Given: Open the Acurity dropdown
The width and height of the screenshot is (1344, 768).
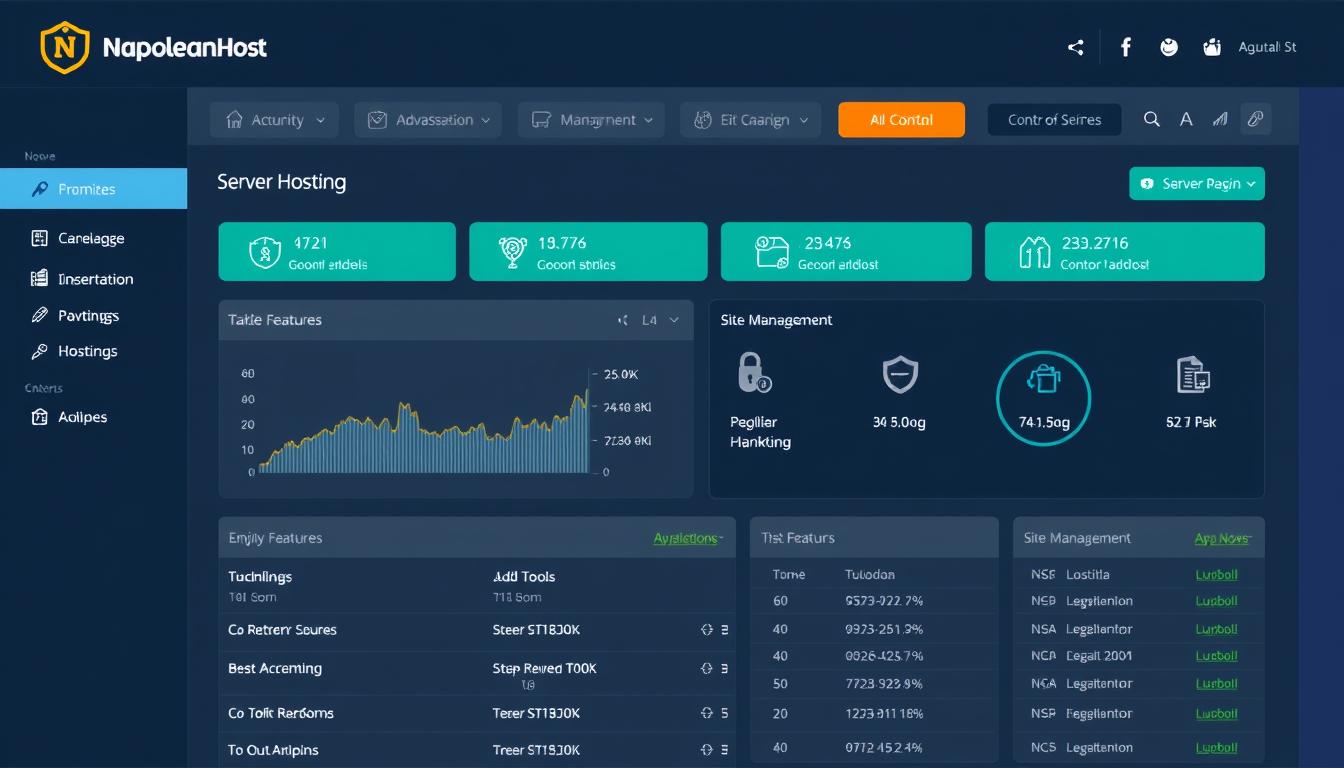Looking at the screenshot, I should tap(274, 119).
